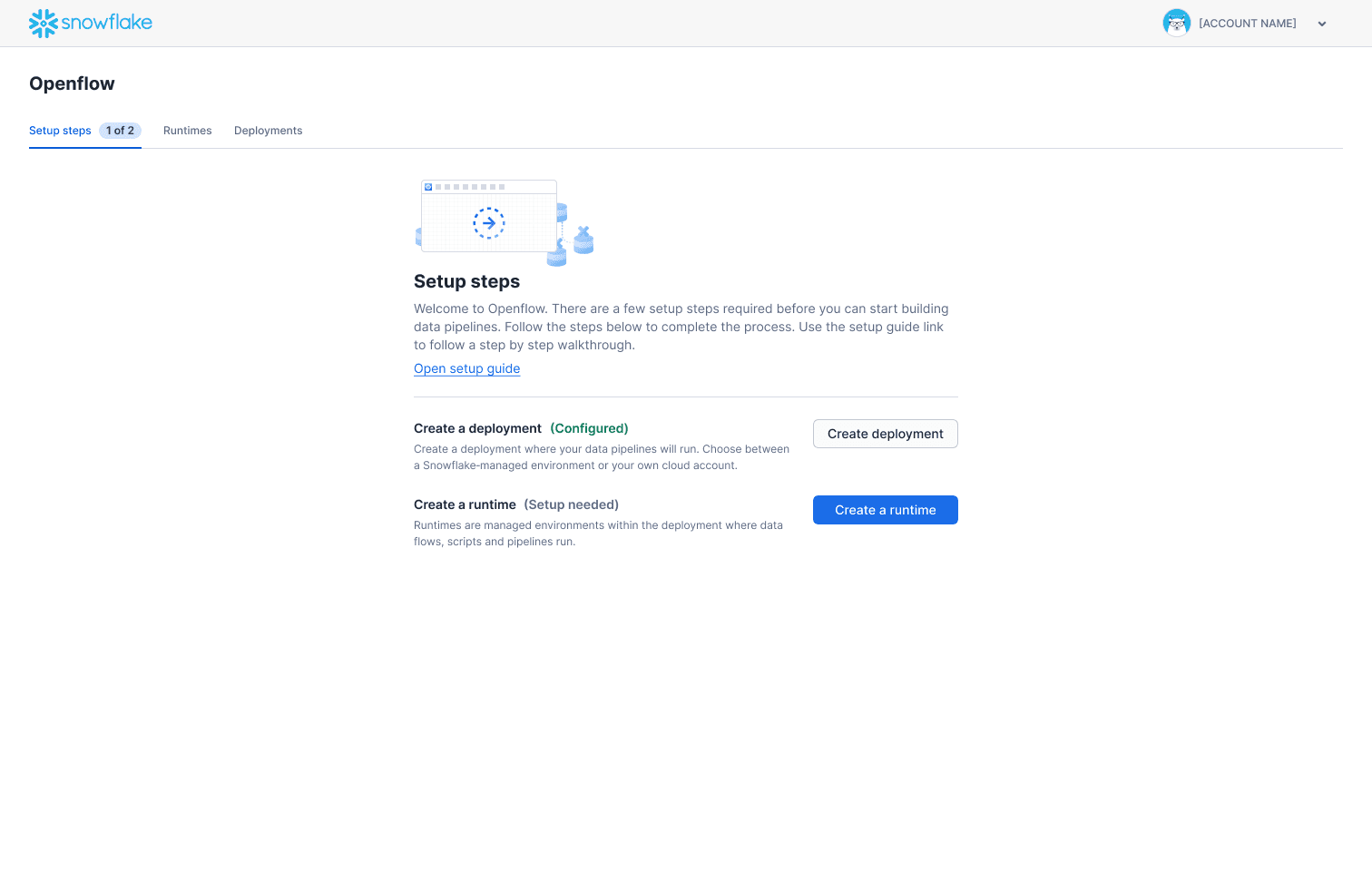Click the Setup steps heading
Image resolution: width=1372 pixels, height=891 pixels.
pos(467,281)
